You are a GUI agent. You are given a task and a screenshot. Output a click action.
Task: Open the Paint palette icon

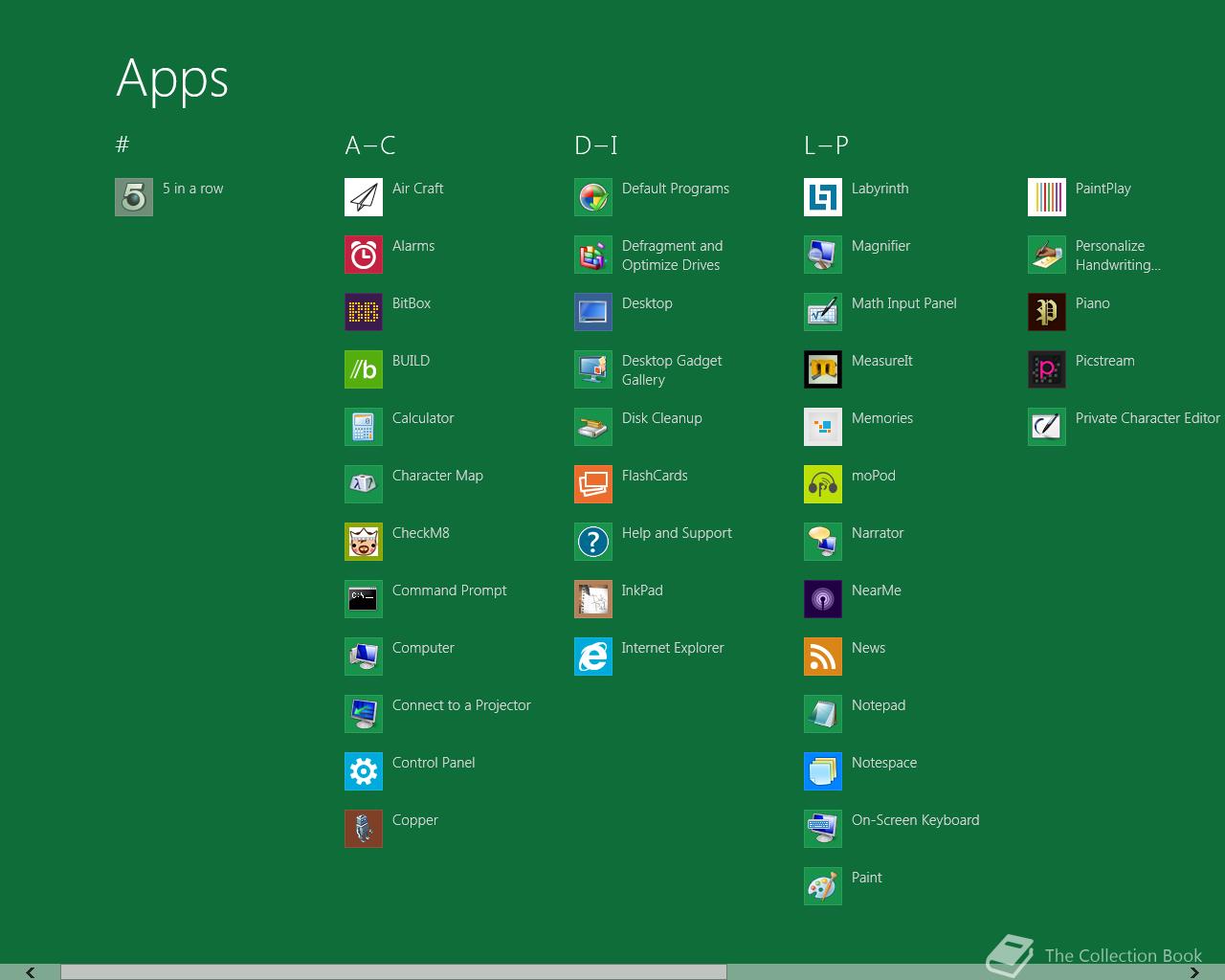[x=823, y=886]
